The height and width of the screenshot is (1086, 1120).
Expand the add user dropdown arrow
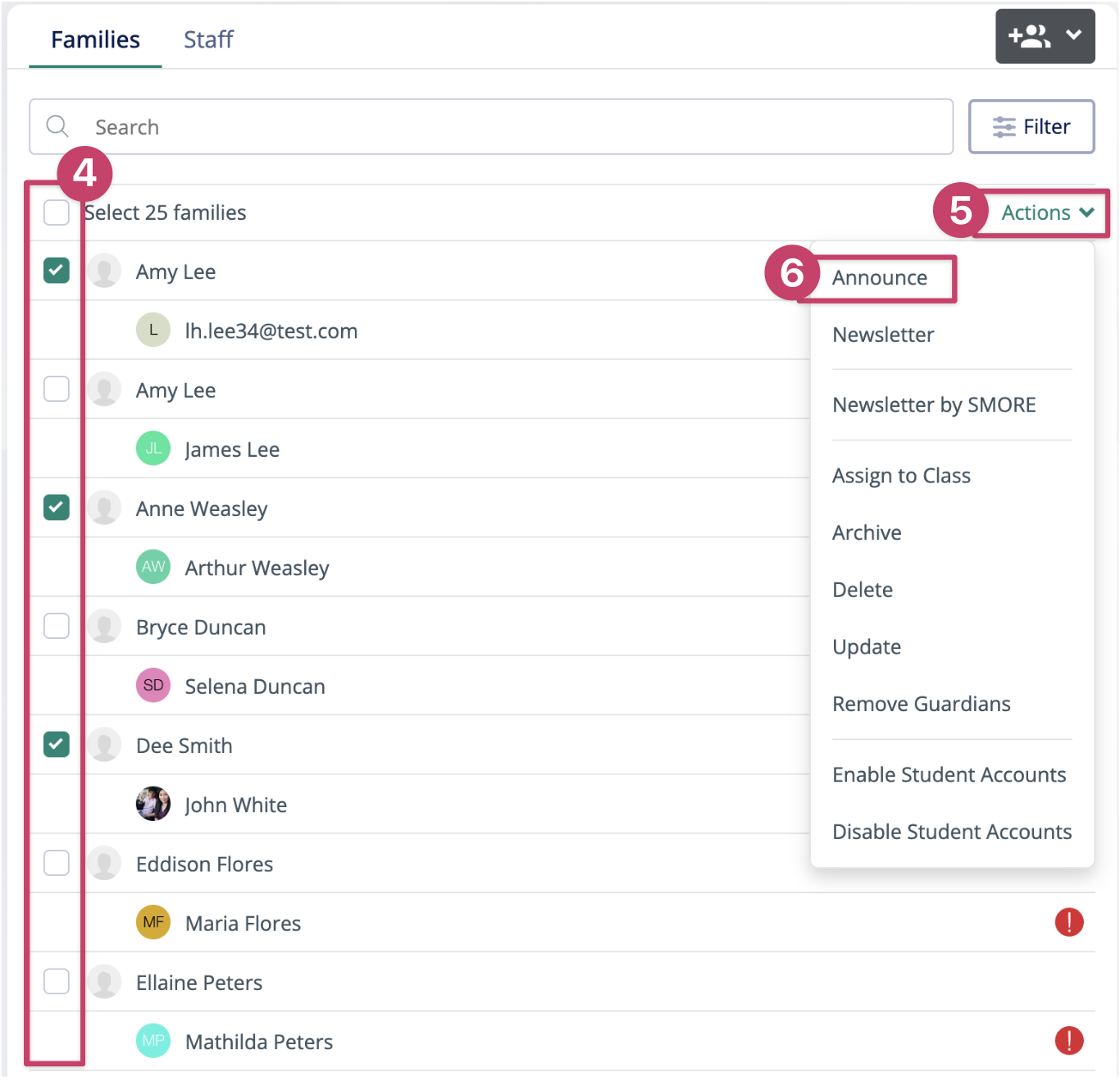1073,35
